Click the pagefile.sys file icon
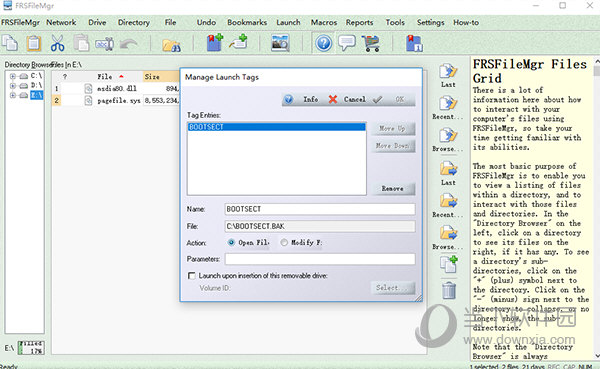 tap(88, 101)
